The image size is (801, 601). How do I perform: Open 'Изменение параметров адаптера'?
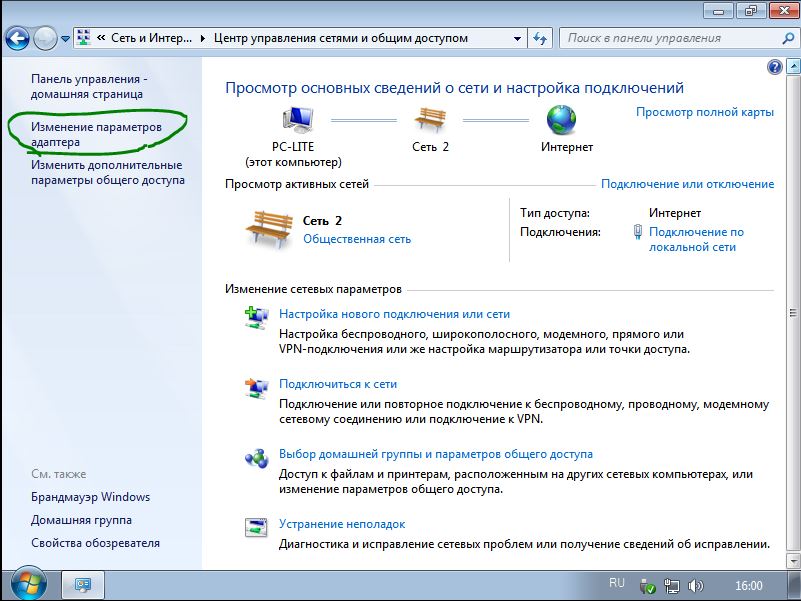pos(96,134)
